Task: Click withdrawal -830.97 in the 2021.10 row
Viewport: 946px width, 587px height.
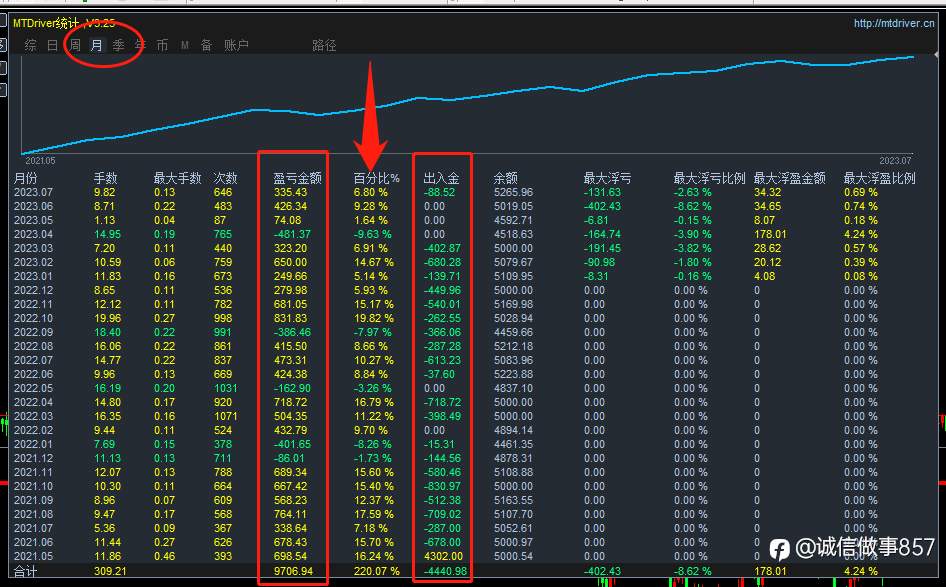Action: (x=443, y=486)
